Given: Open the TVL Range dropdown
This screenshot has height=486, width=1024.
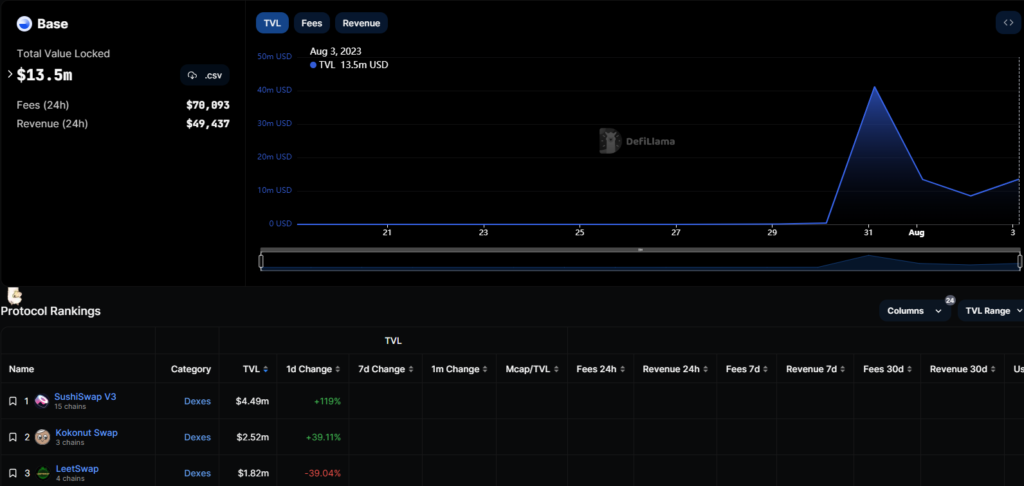Looking at the screenshot, I should click(x=992, y=311).
